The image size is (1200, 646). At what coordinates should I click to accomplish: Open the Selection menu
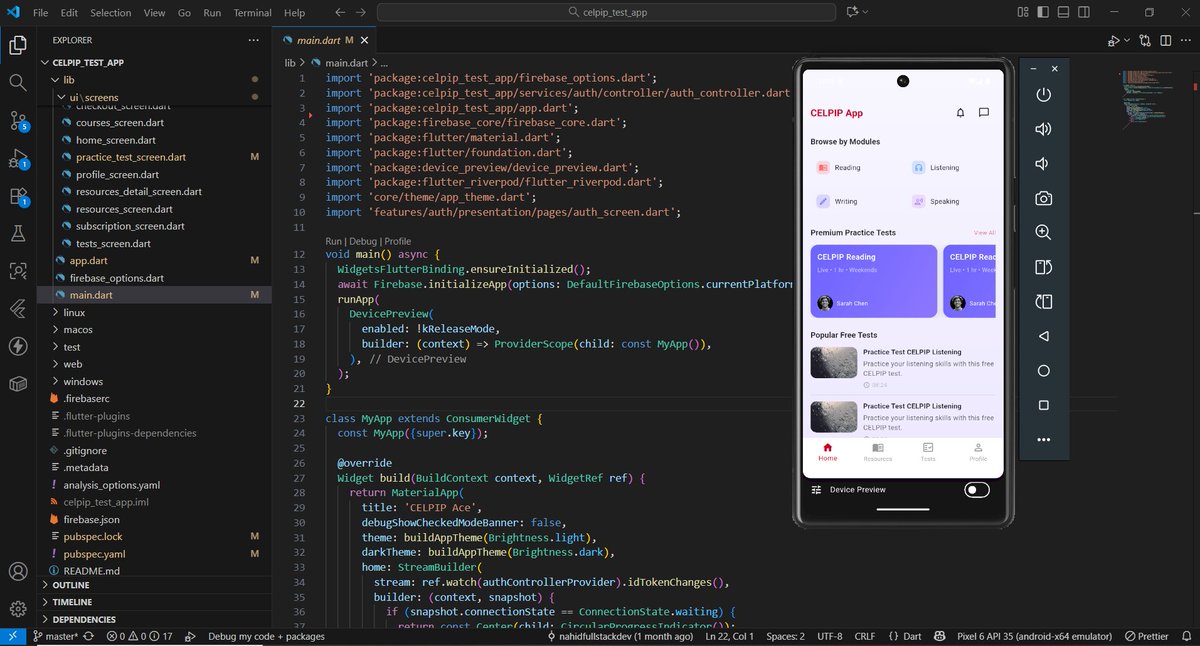click(110, 13)
